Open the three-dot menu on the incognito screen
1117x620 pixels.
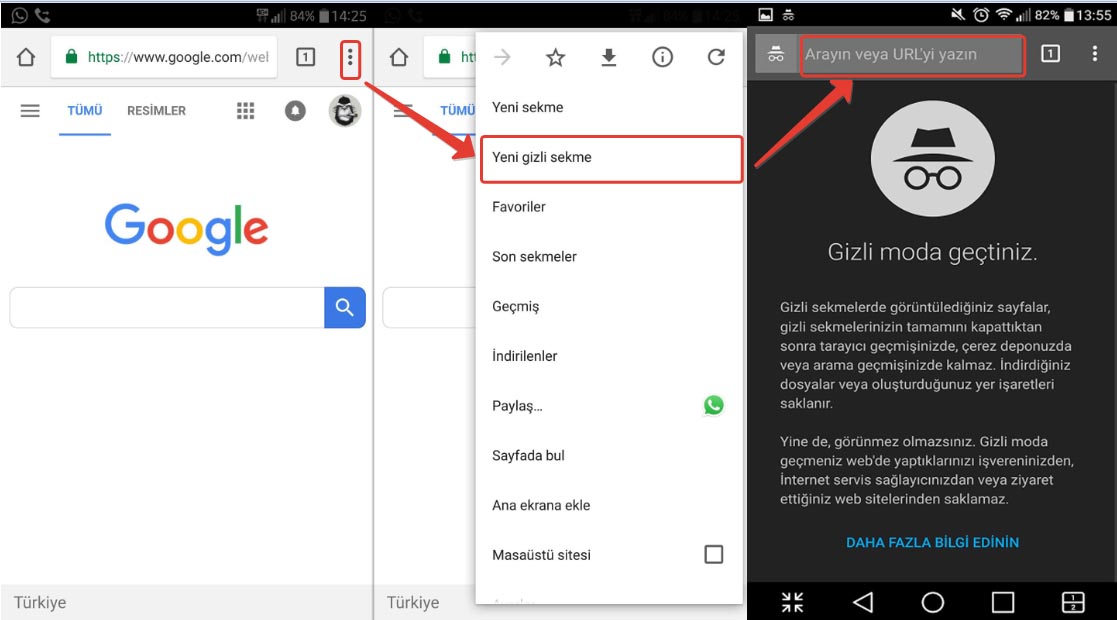[1095, 54]
